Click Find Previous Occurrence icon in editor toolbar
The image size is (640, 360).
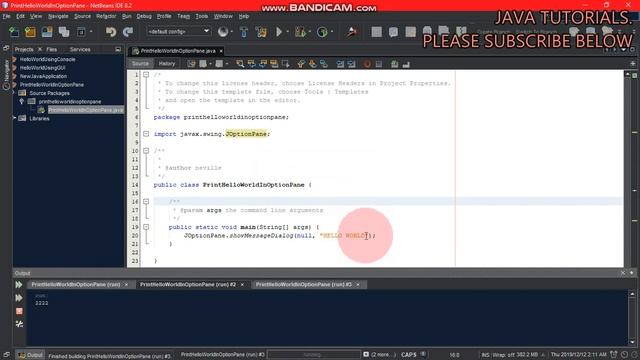251,64
